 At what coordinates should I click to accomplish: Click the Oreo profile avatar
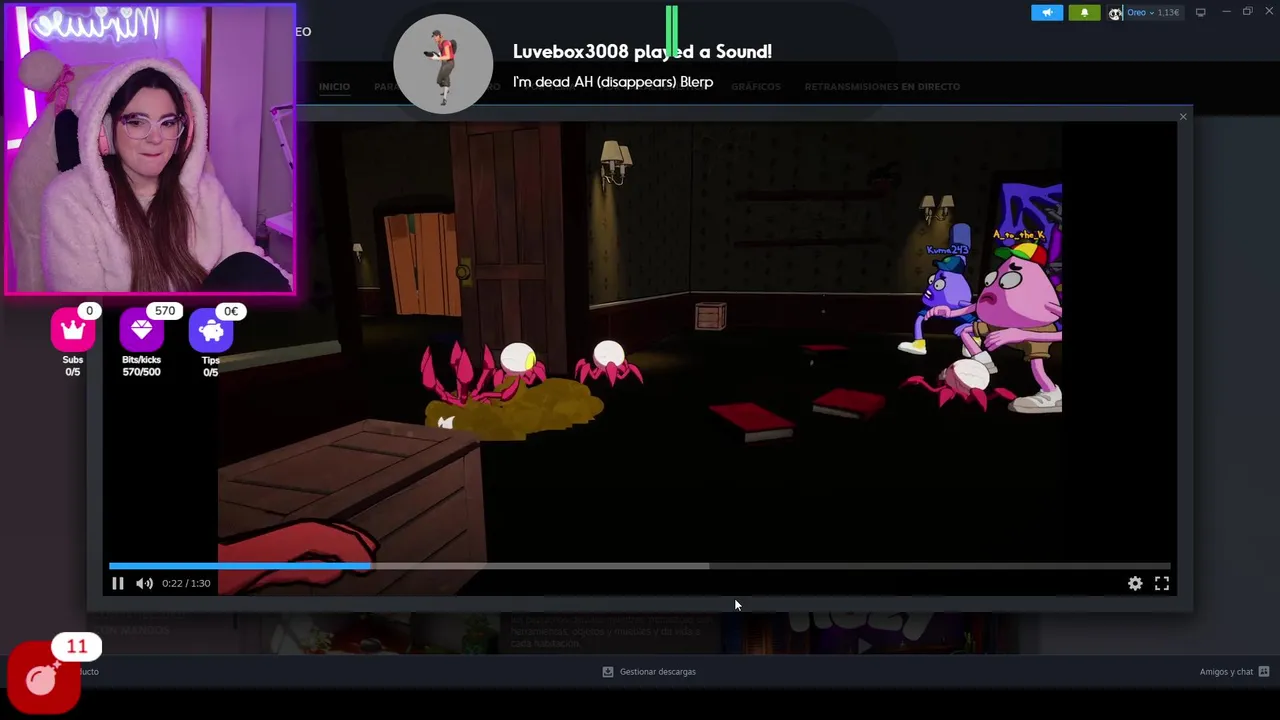(1115, 13)
